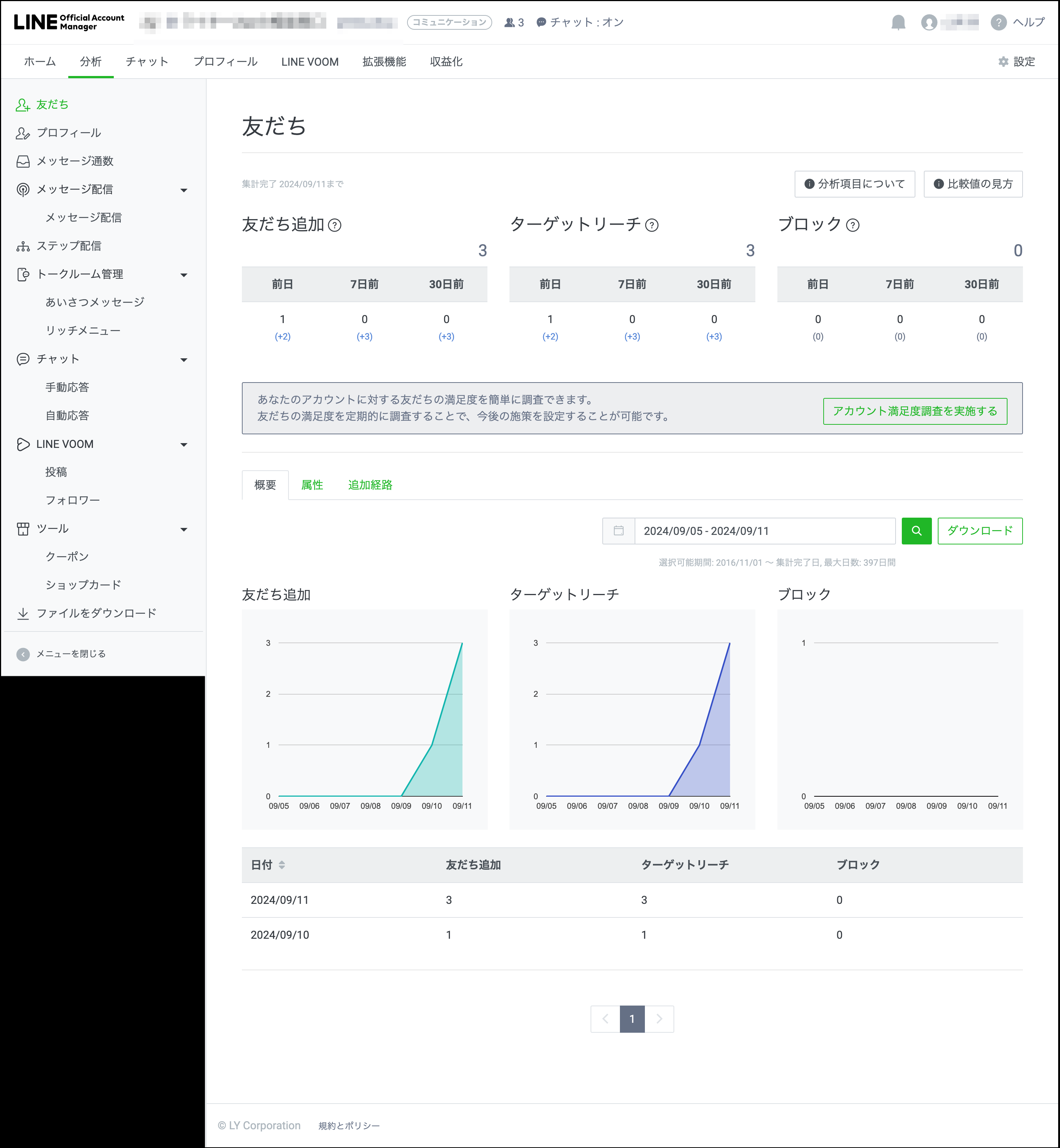Open settings via the gear icon
The height and width of the screenshot is (1148, 1060).
point(1003,62)
